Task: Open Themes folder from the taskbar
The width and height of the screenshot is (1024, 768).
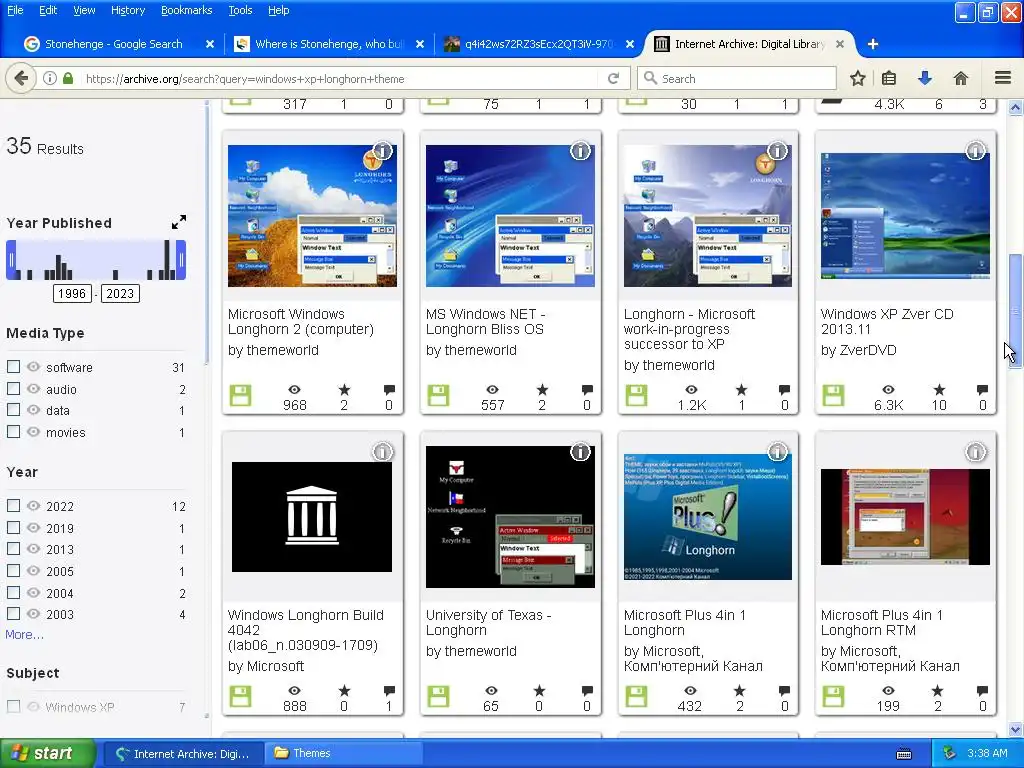Action: click(x=345, y=754)
